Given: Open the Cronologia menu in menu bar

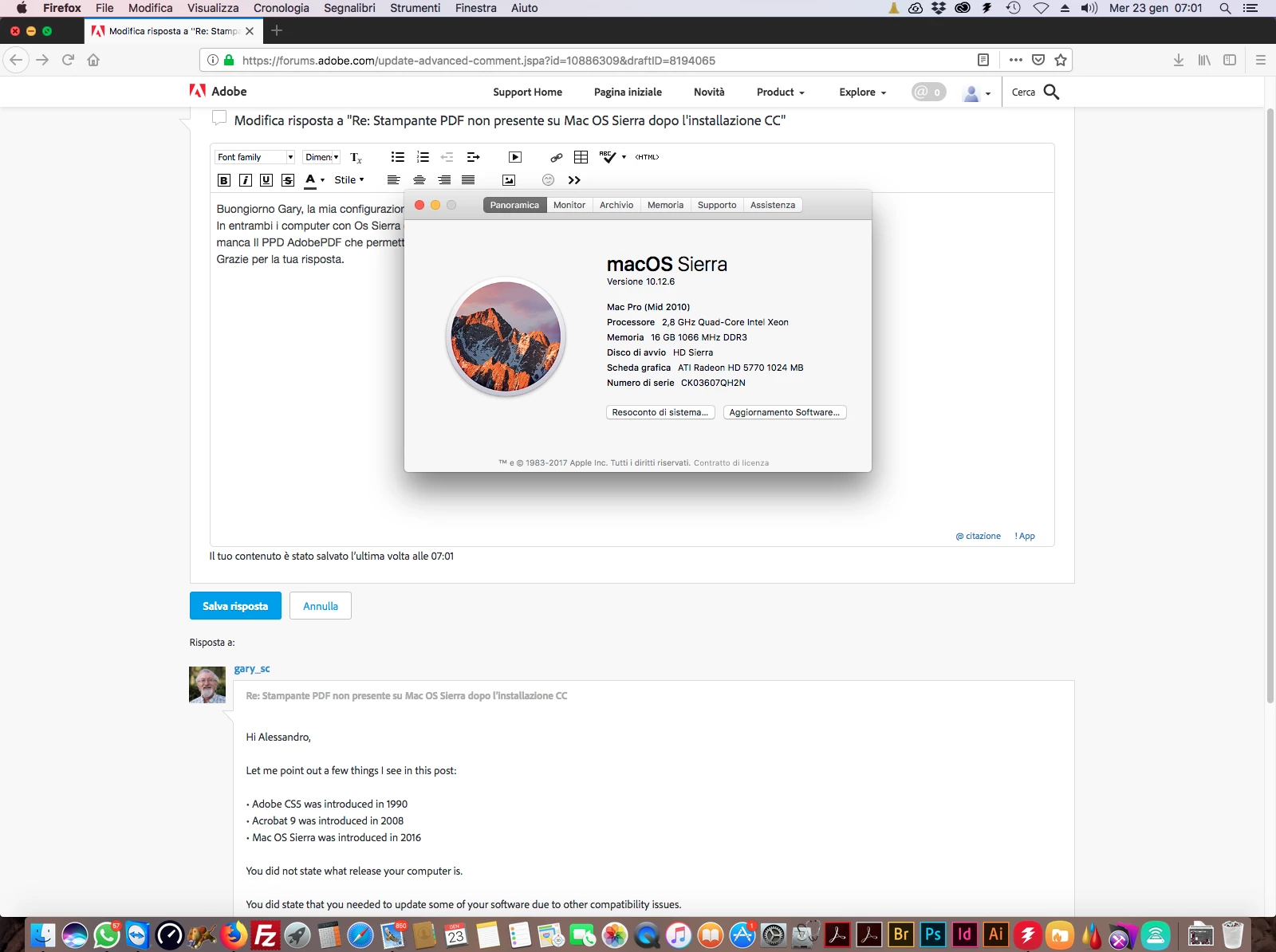Looking at the screenshot, I should click(x=282, y=8).
